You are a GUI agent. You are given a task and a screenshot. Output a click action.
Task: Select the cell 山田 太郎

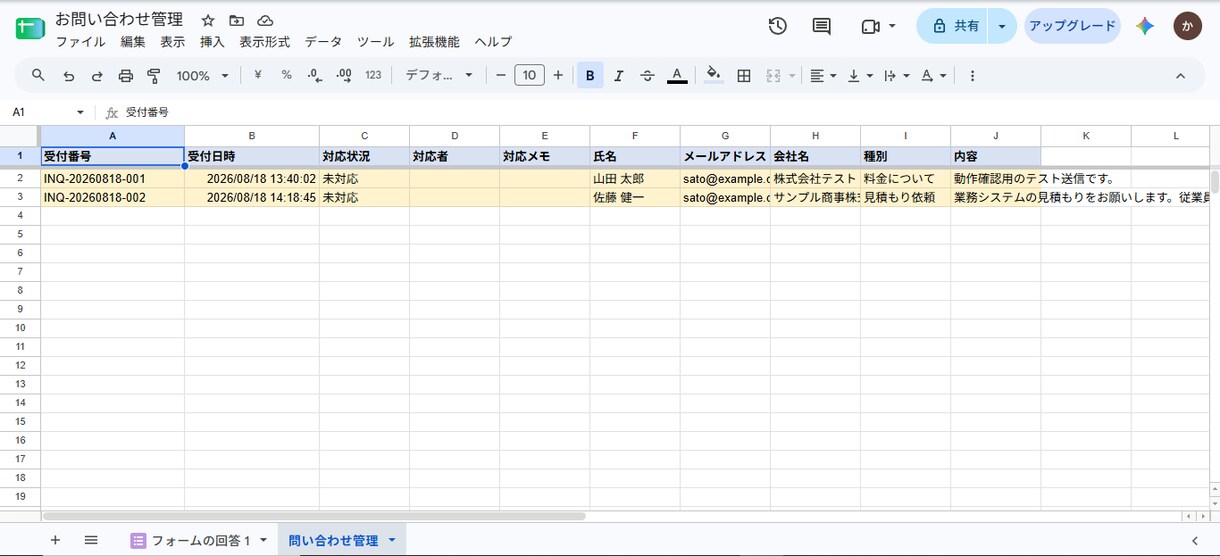click(x=635, y=178)
